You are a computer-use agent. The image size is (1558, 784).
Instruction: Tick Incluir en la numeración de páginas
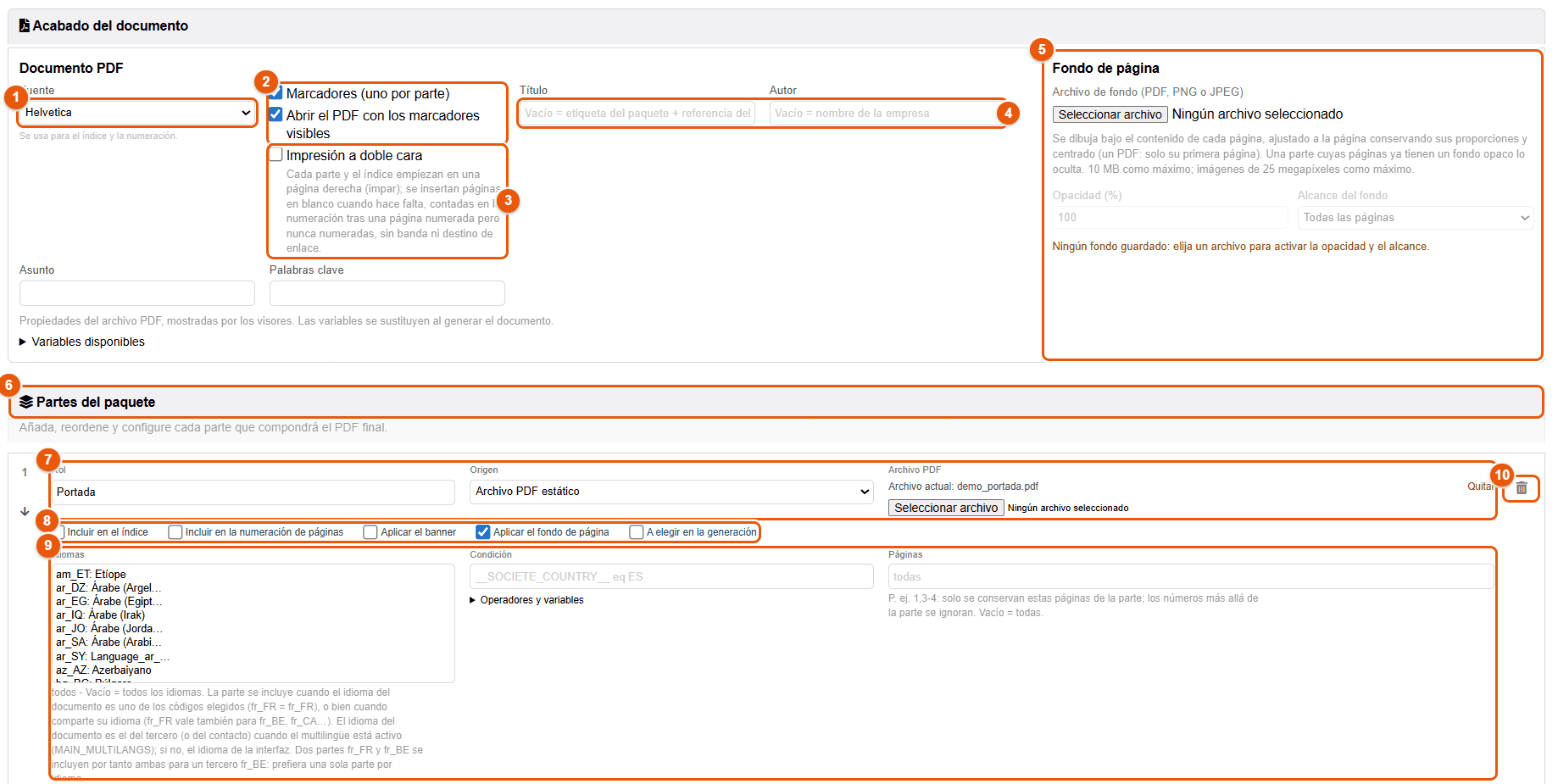175,532
